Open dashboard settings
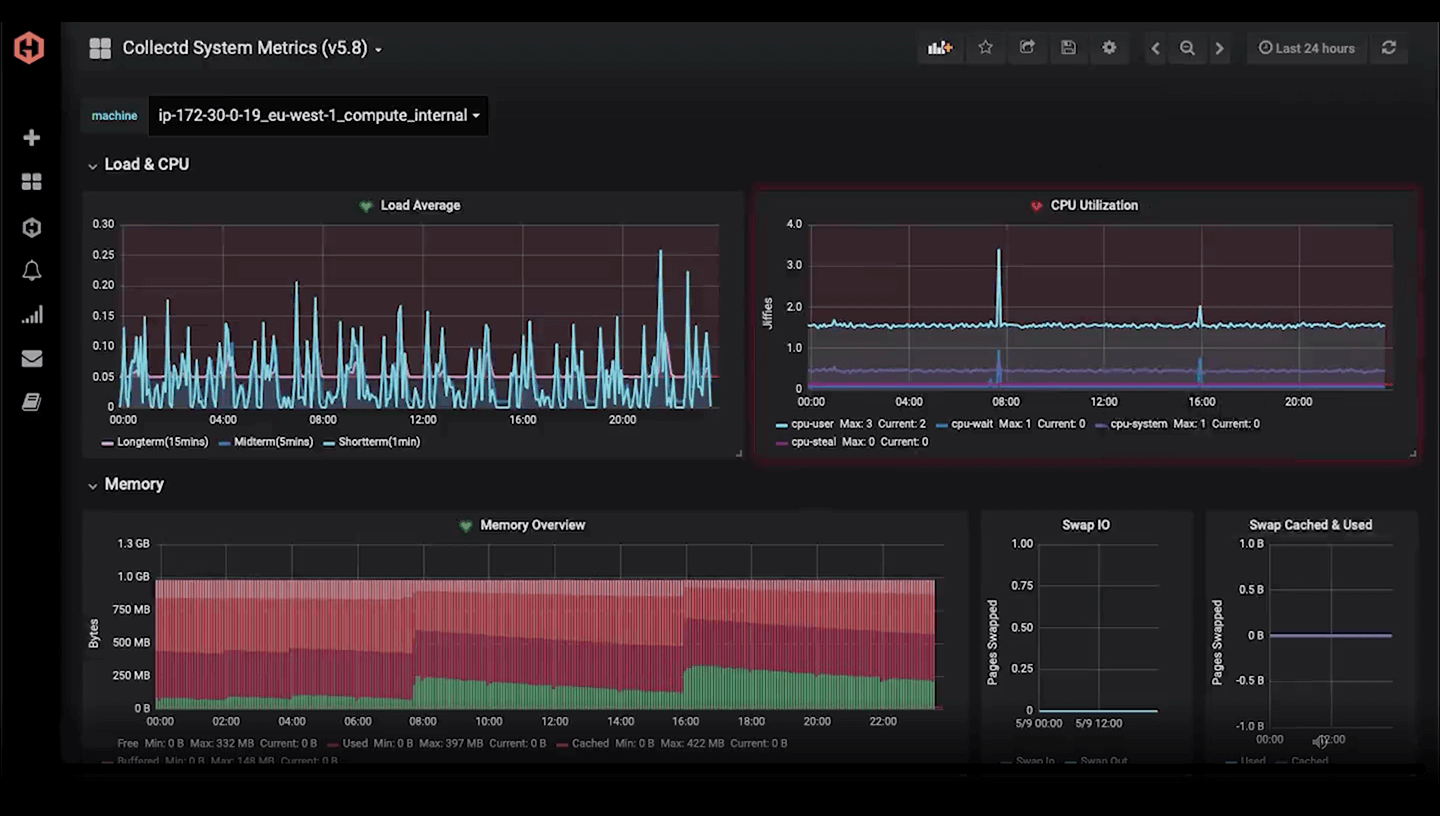The width and height of the screenshot is (1440, 816). (x=1109, y=47)
